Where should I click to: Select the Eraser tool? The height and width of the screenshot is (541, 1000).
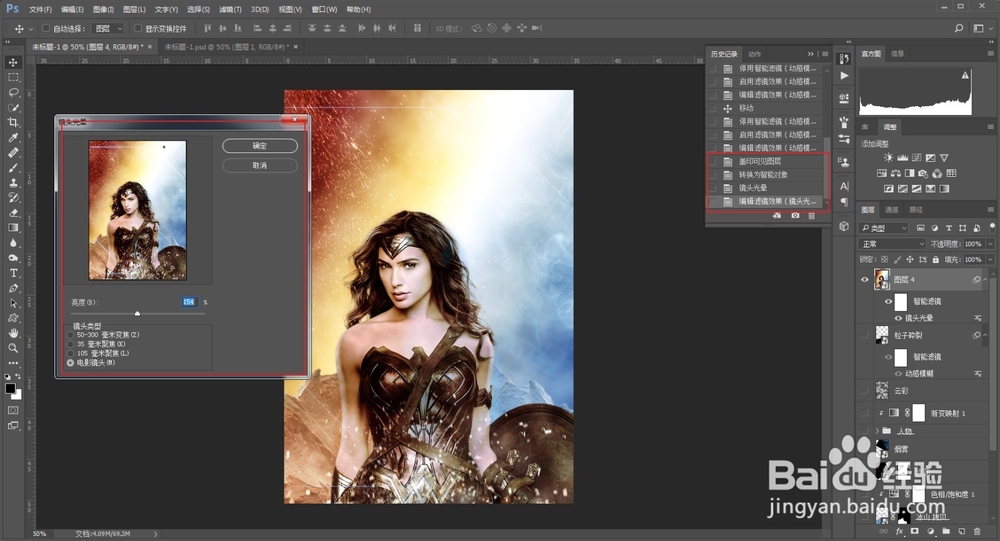(x=13, y=213)
